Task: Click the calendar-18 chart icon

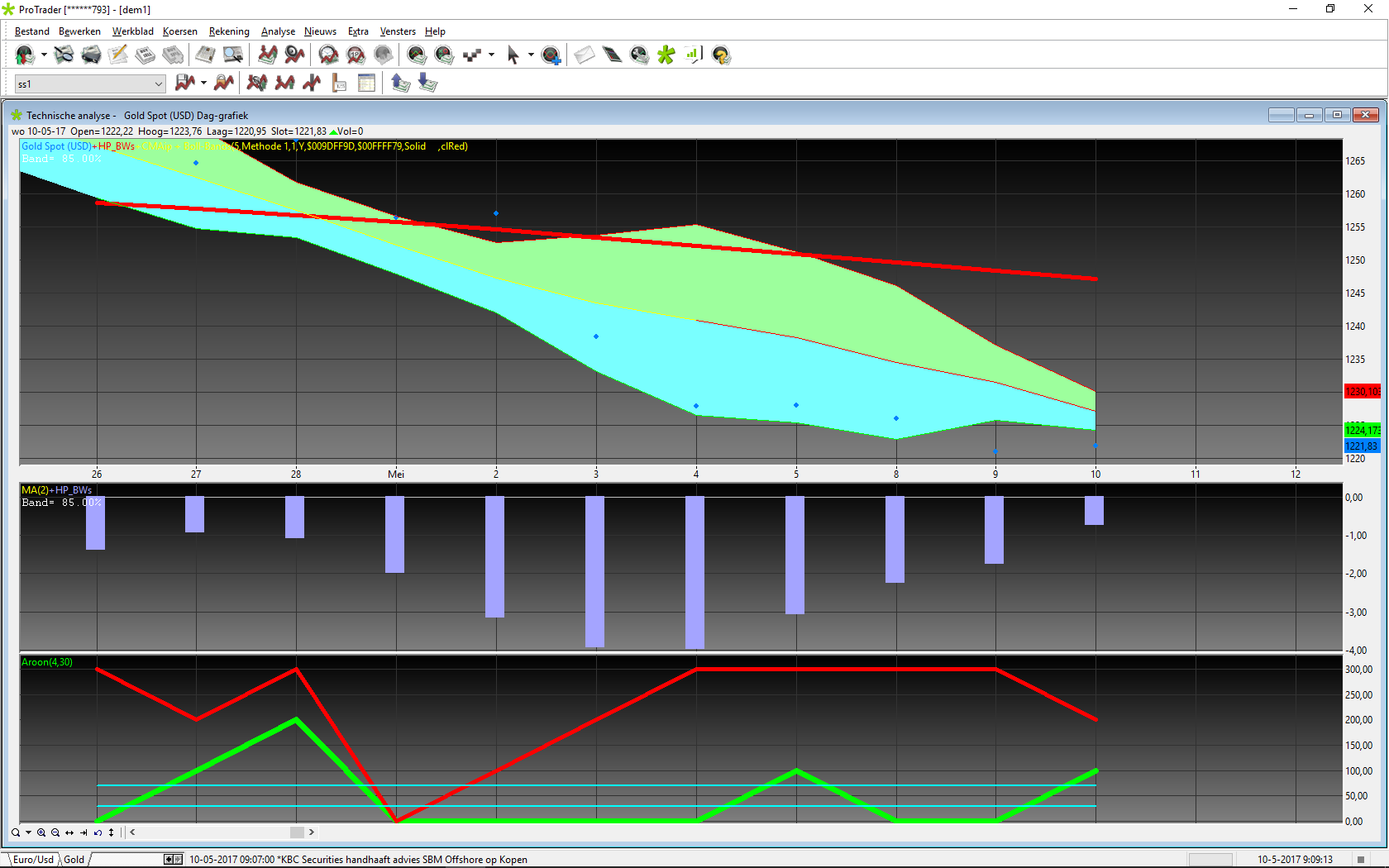Action: [x=356, y=55]
